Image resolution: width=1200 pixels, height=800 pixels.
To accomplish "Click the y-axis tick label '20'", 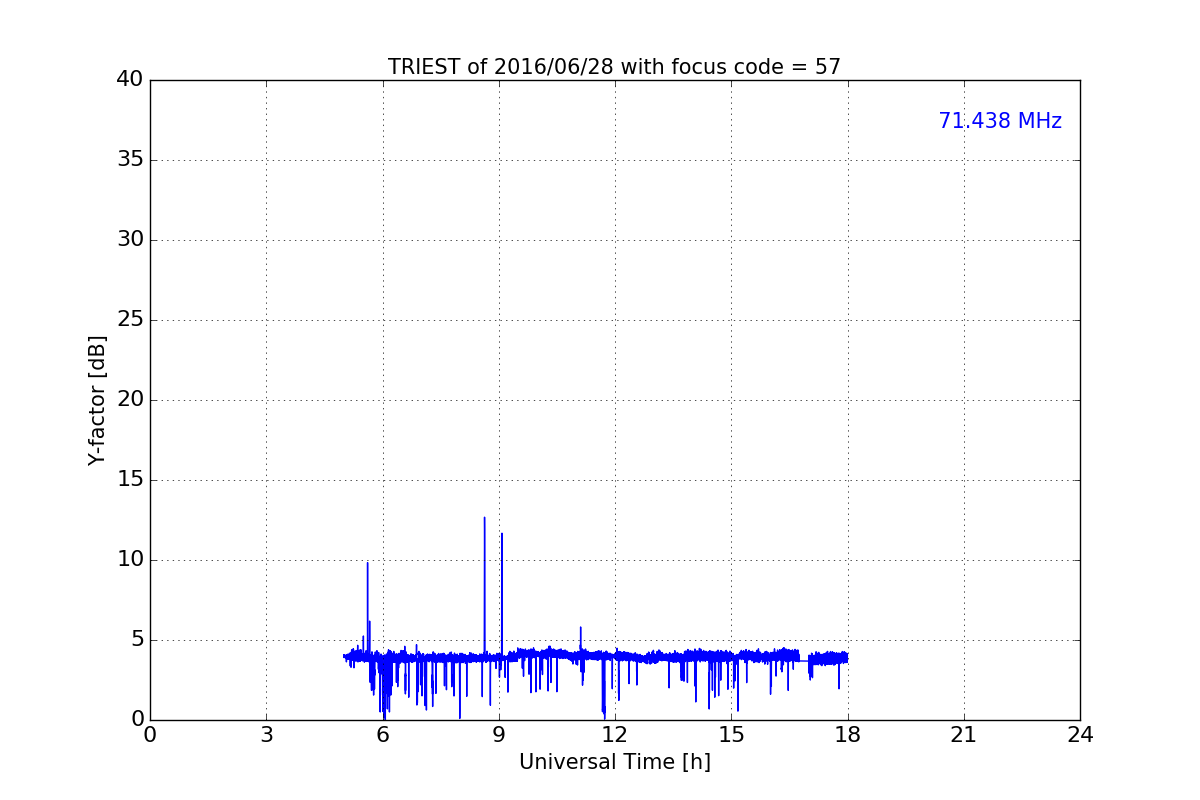I will (130, 400).
